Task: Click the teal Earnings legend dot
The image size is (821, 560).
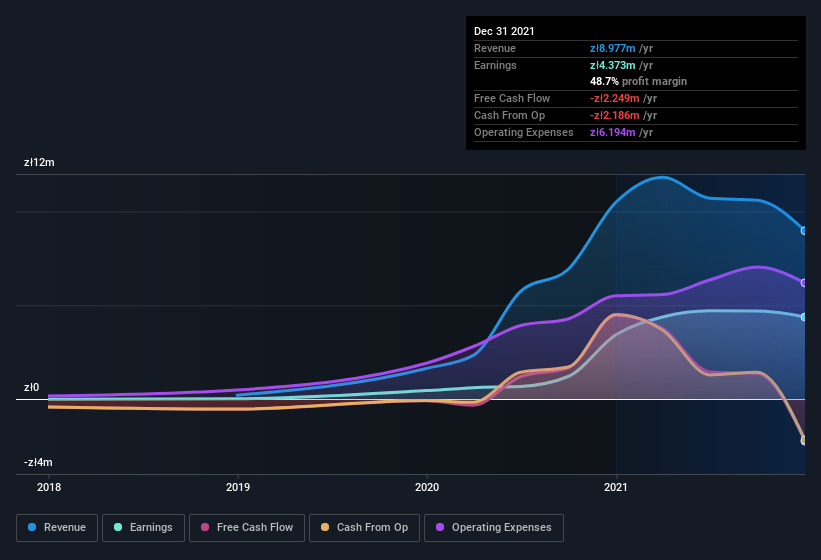Action: 118,527
